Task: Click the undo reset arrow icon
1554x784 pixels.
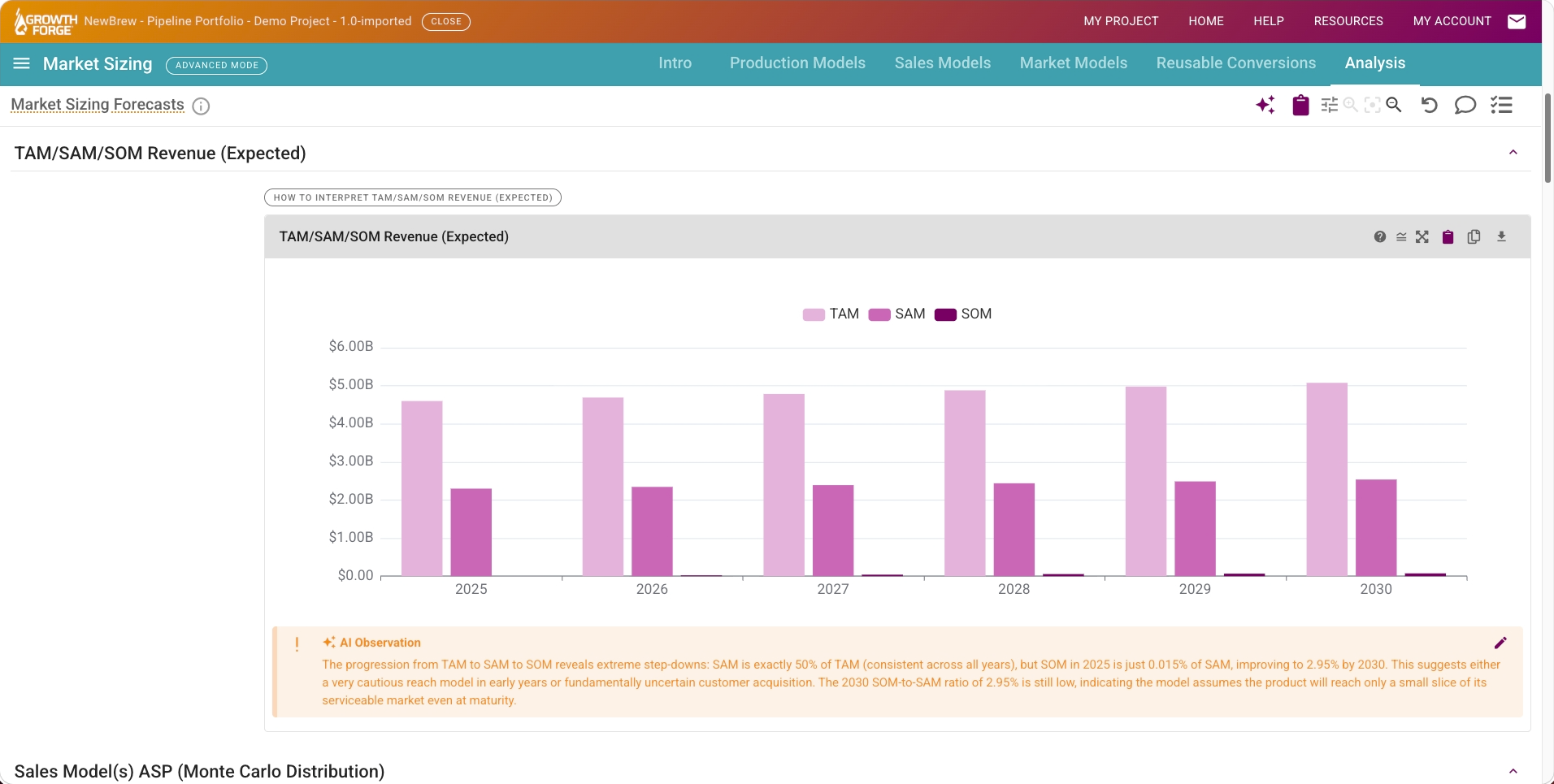Action: [1430, 105]
